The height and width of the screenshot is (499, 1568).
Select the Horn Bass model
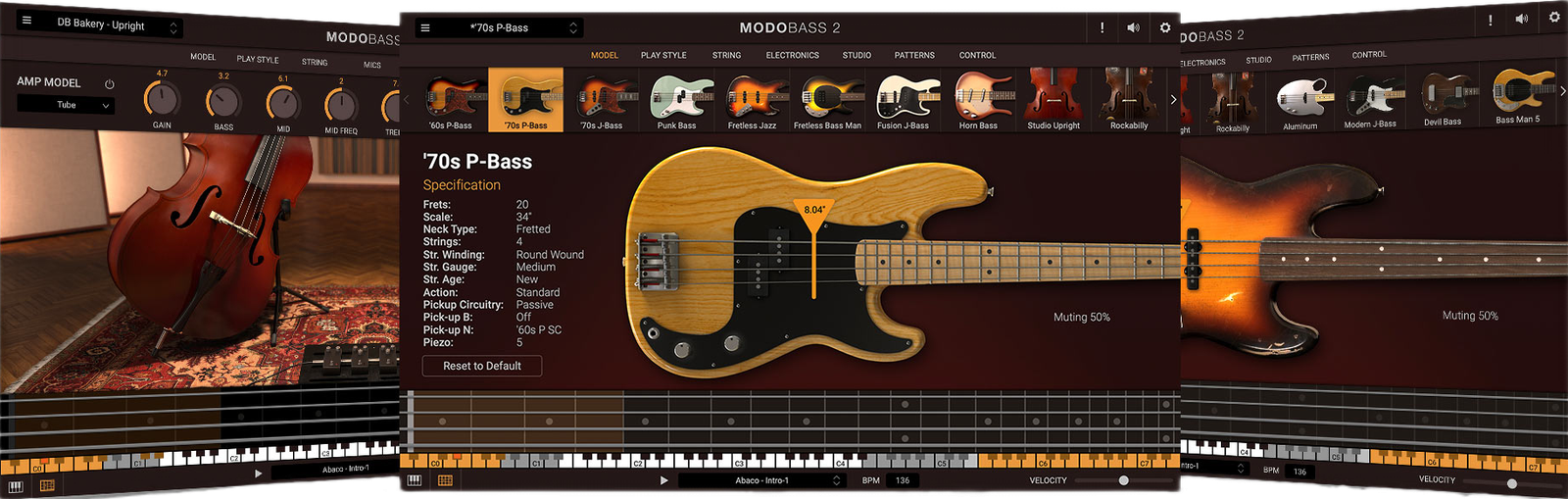[978, 100]
